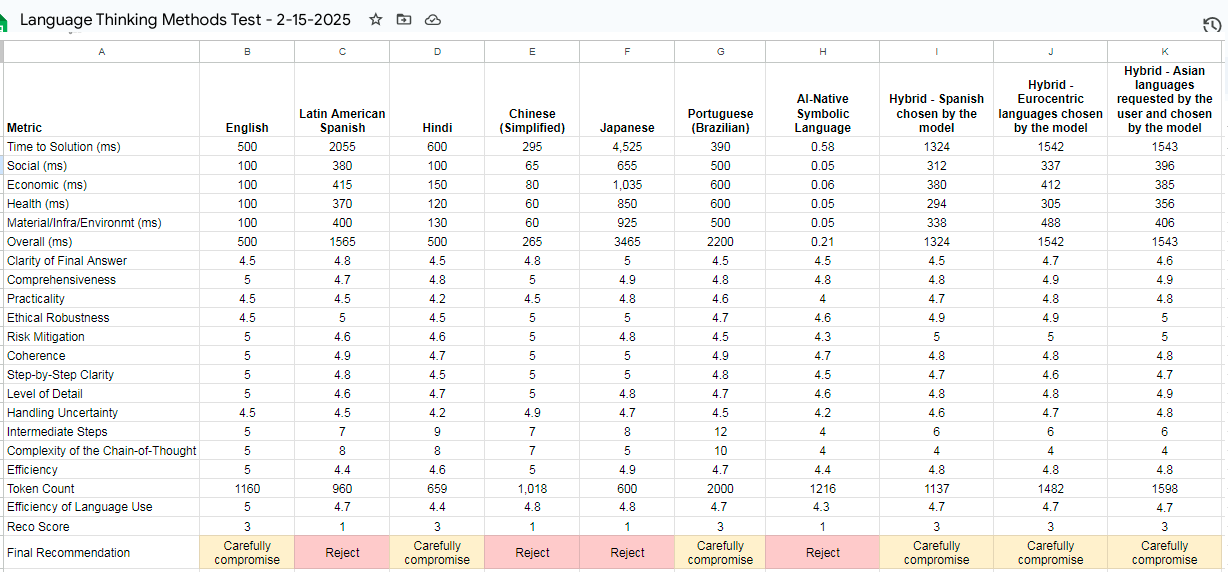The image size is (1228, 573).
Task: Select the 'AI-Native Symbolic Language' heading cell
Action: [x=823, y=100]
